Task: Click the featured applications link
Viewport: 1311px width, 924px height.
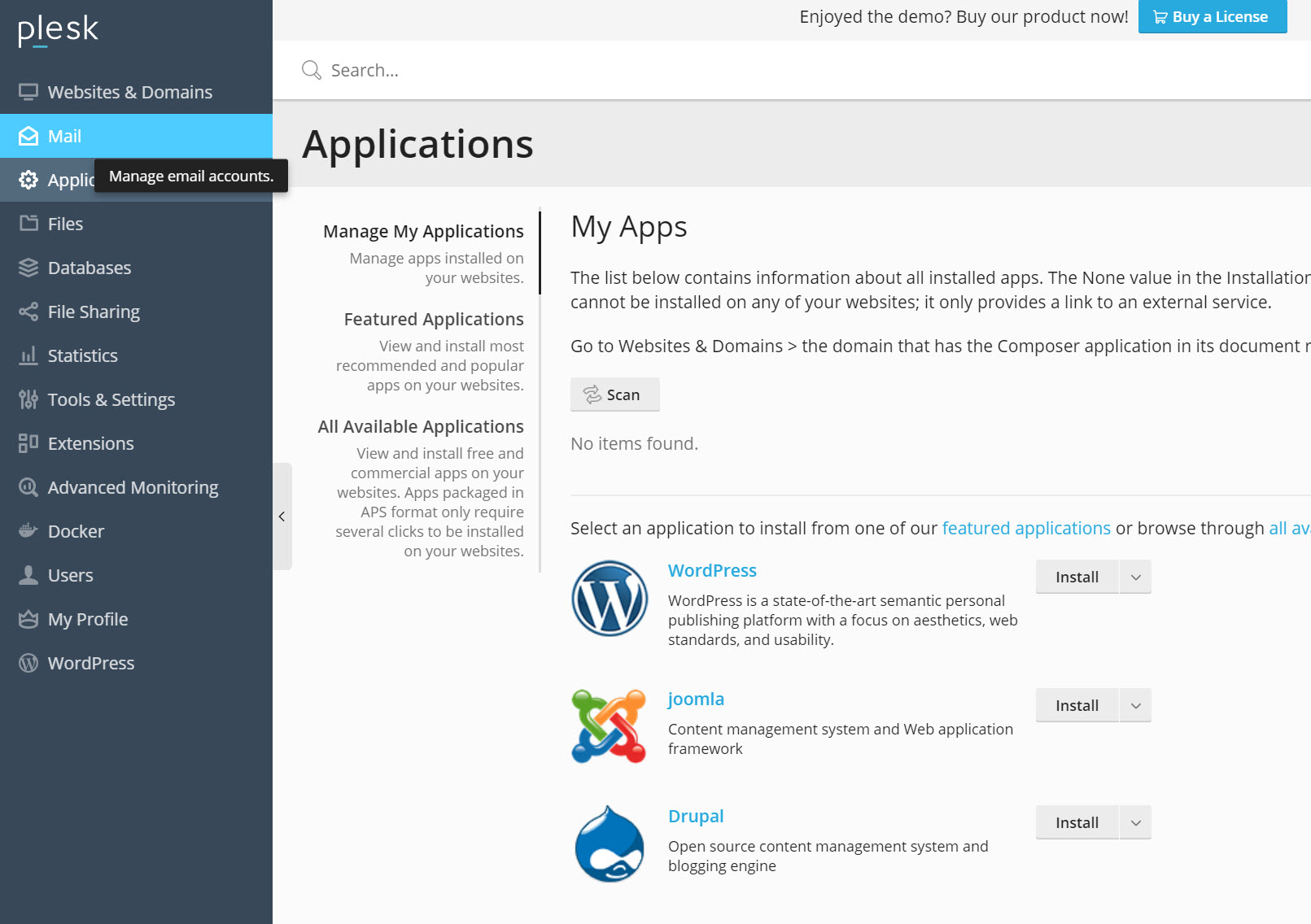Action: point(1026,528)
